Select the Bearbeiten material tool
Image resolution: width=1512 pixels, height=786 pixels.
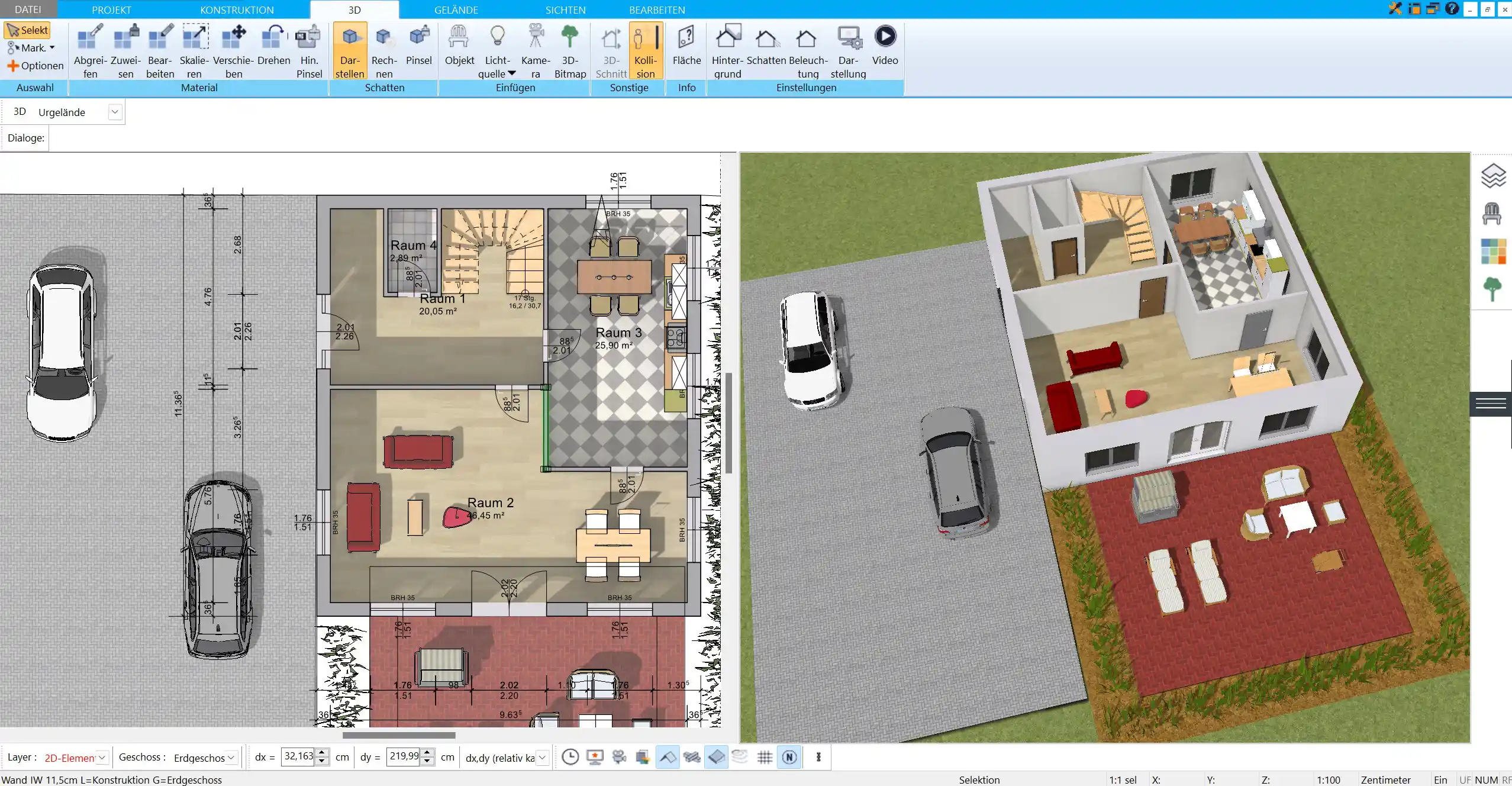click(x=160, y=51)
